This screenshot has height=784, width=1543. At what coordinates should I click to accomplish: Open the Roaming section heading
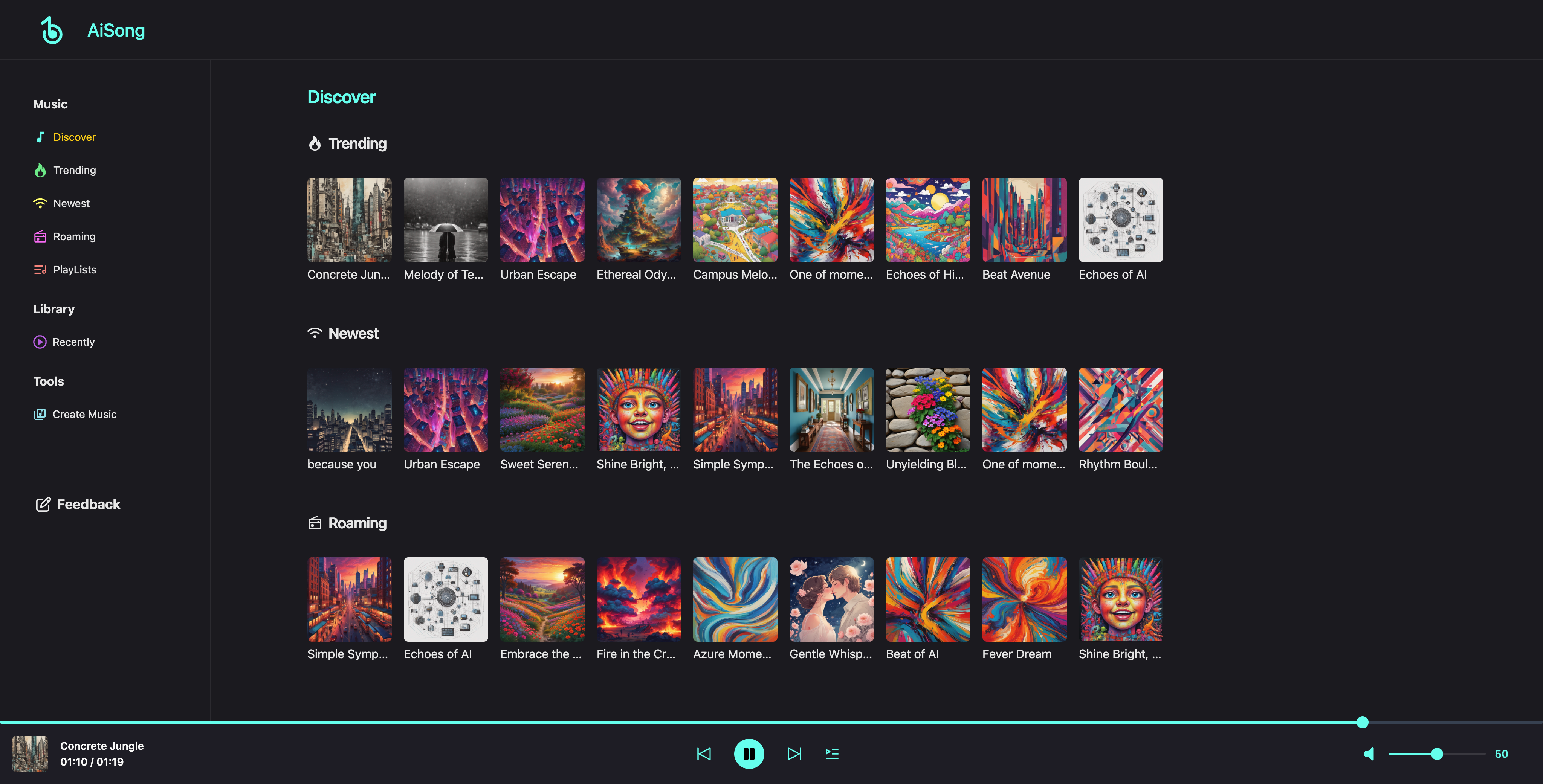tap(357, 523)
